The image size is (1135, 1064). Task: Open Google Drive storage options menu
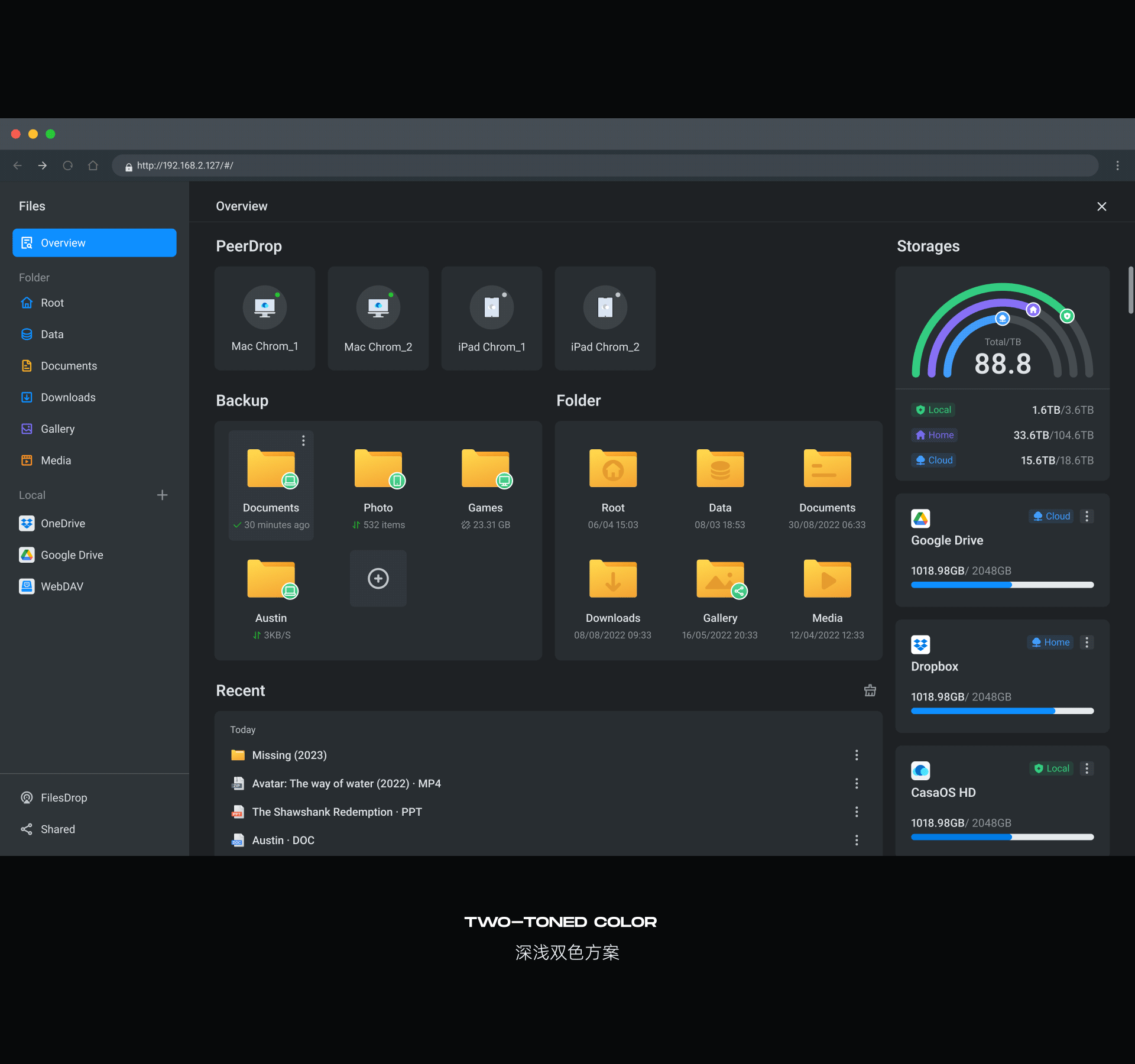(1087, 516)
